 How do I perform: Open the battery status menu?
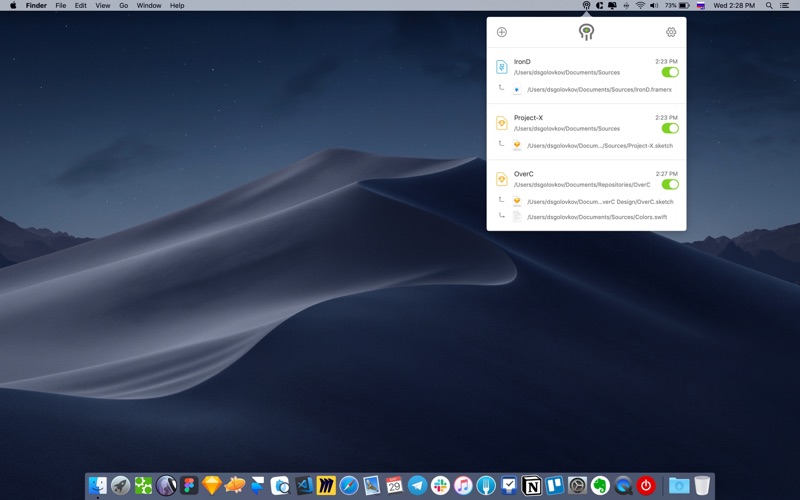681,6
